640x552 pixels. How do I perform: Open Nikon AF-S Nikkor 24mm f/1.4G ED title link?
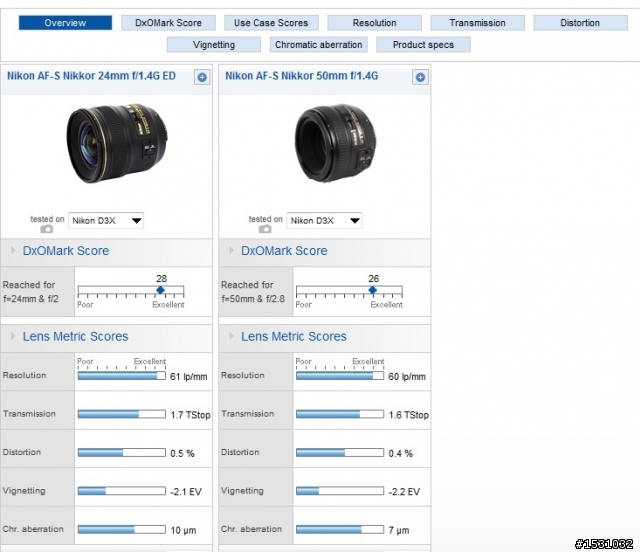[91, 76]
